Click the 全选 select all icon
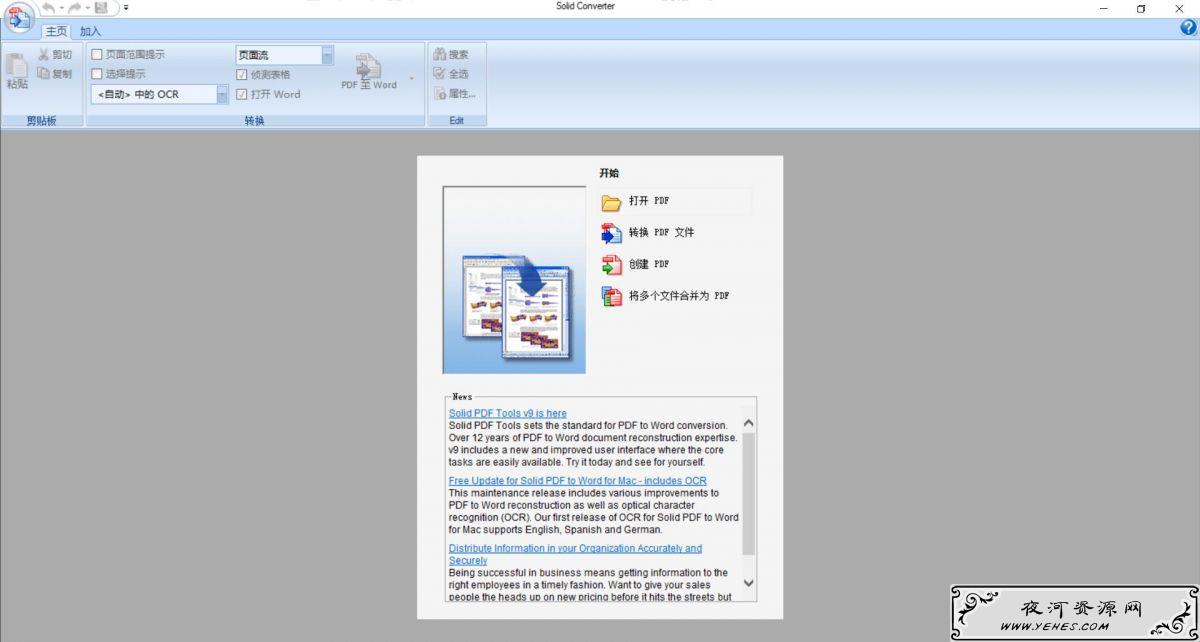 (x=439, y=74)
